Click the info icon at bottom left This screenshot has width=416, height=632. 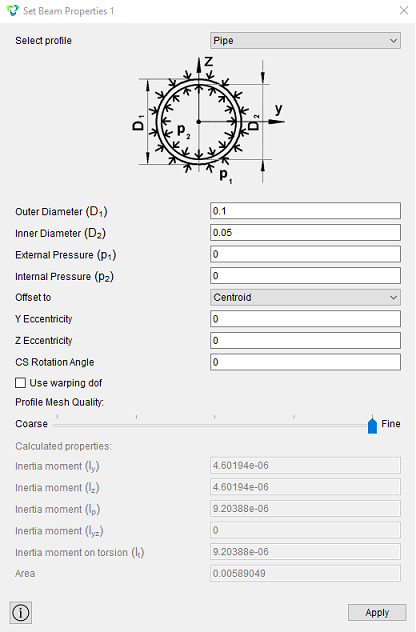tap(21, 613)
